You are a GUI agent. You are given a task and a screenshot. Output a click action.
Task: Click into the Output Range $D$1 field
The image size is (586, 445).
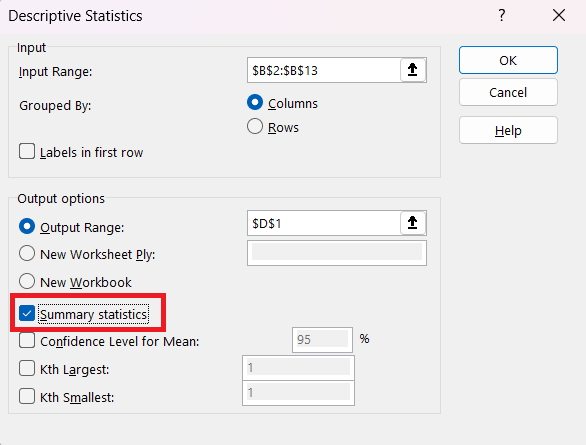324,223
